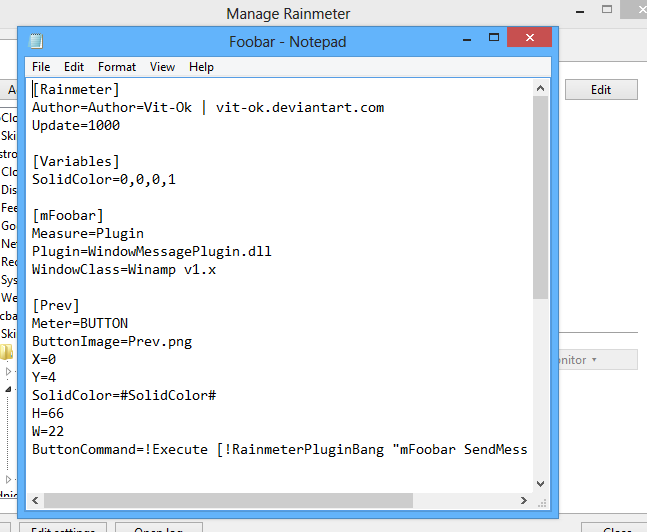Click the horizontal scrollbar thumb

pos(228,501)
